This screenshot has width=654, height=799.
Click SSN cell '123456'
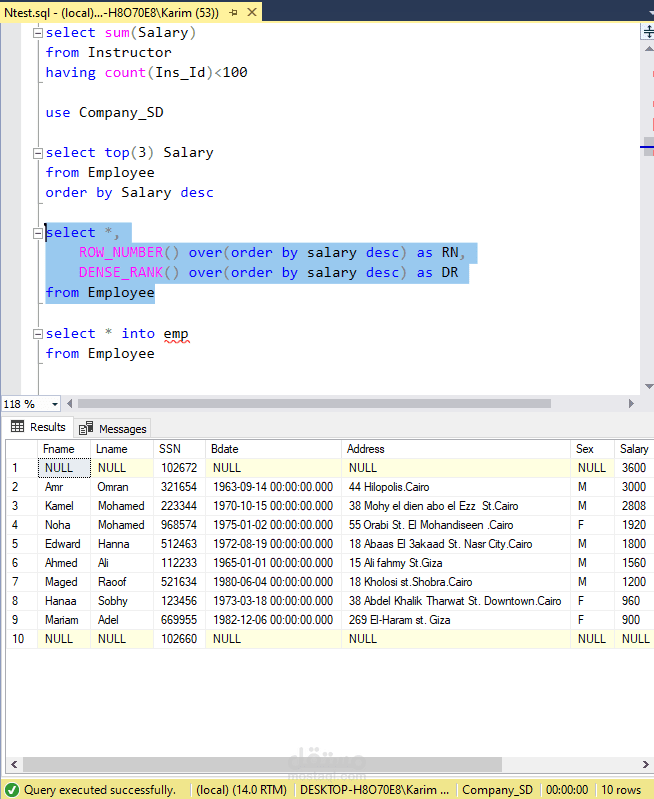click(x=179, y=601)
